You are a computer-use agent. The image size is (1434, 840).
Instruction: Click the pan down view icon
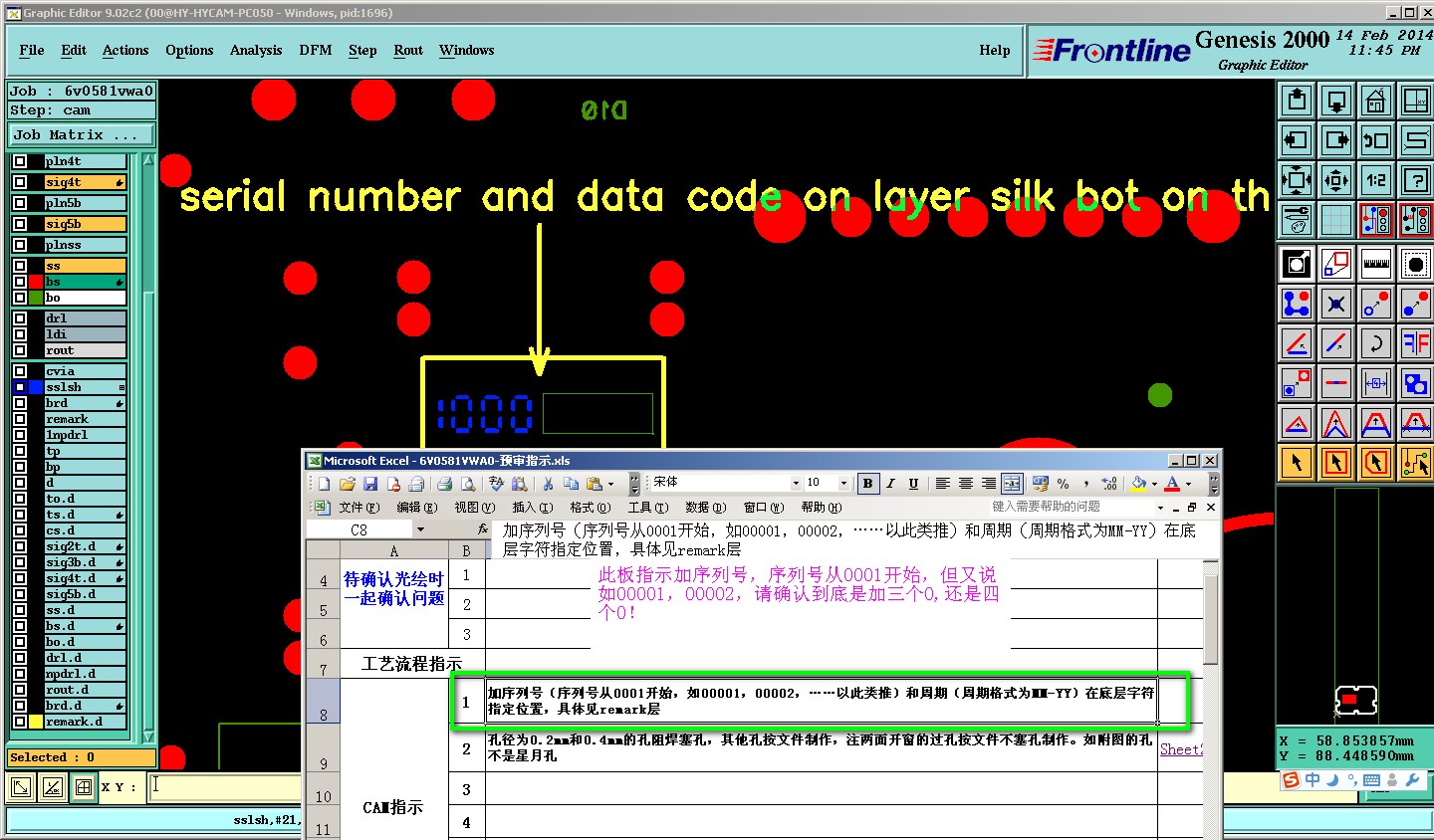1336,101
